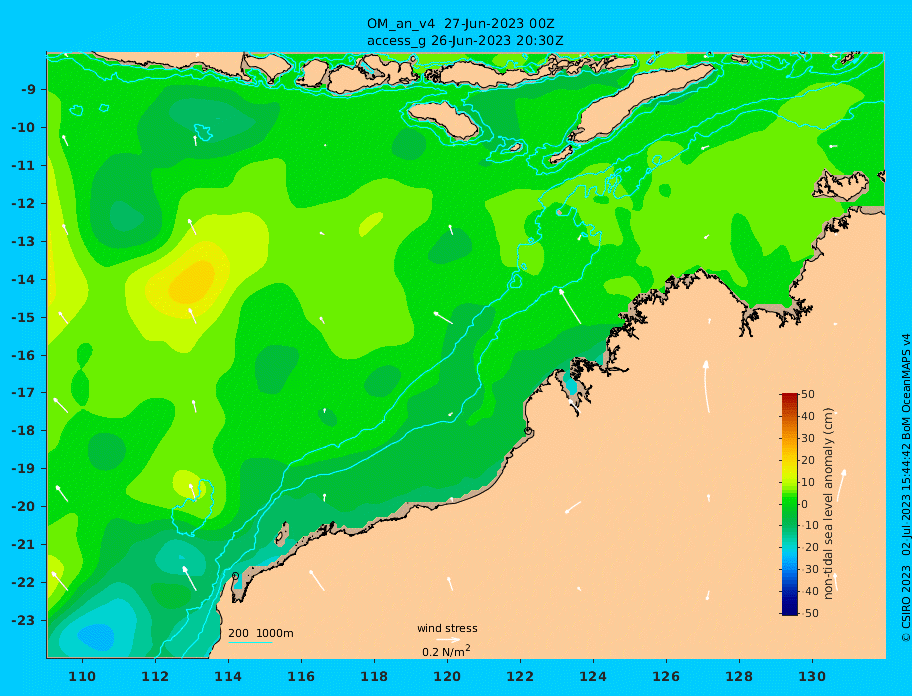This screenshot has height=696, width=912.
Task: Click latitude label -16 on the y-axis
Action: click(x=24, y=355)
